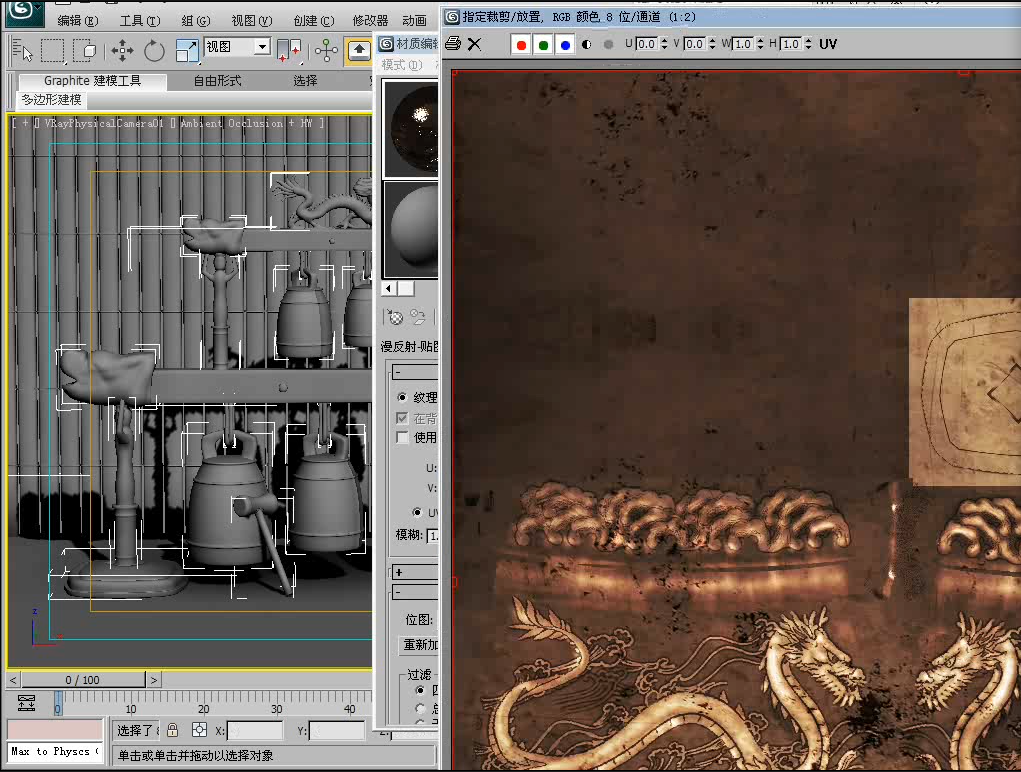Image resolution: width=1021 pixels, height=772 pixels.
Task: Click the absolute mode transform type-in icon
Action: 199,730
